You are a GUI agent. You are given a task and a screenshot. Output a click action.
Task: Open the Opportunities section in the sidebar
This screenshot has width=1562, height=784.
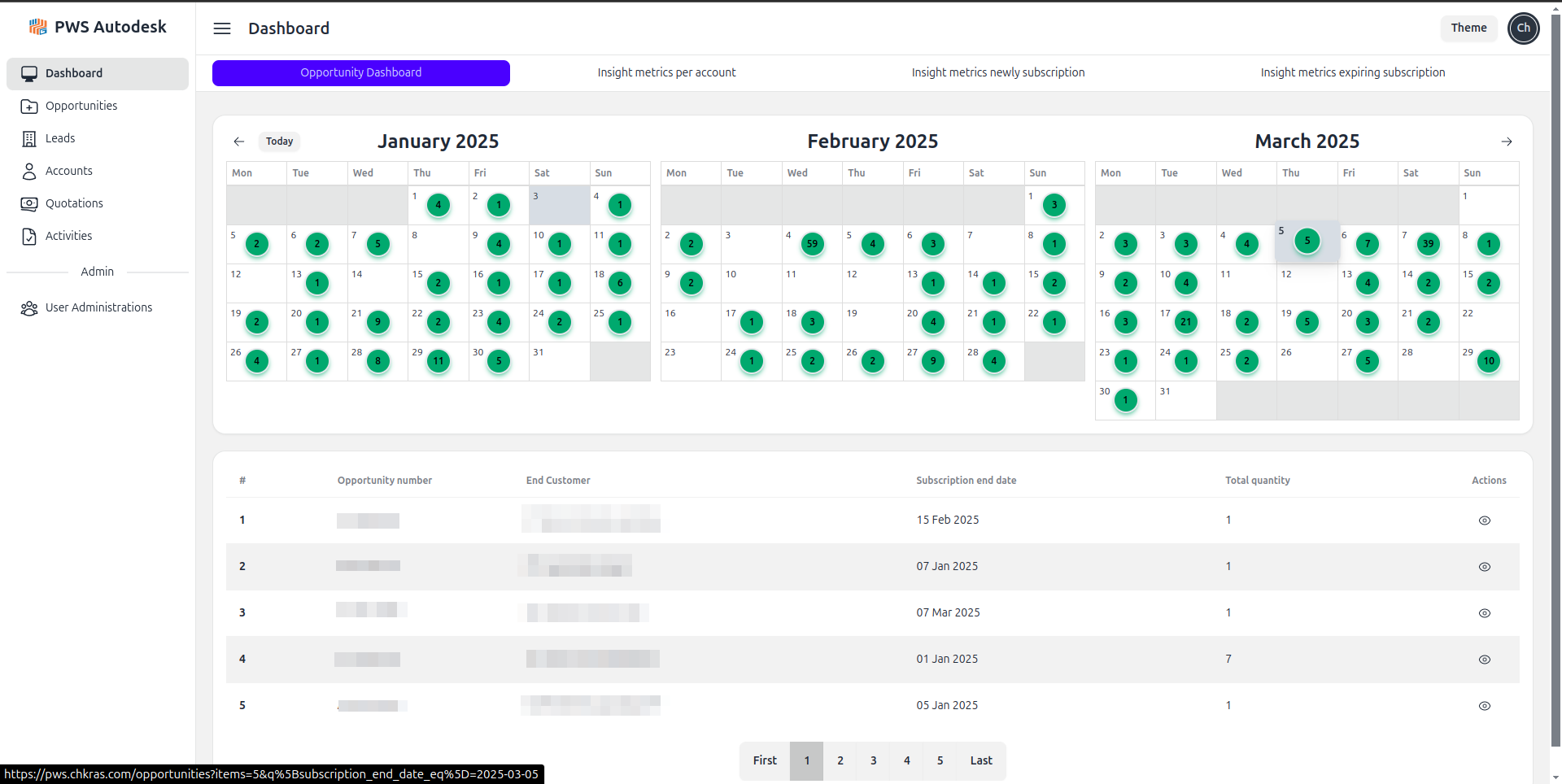[x=81, y=106]
